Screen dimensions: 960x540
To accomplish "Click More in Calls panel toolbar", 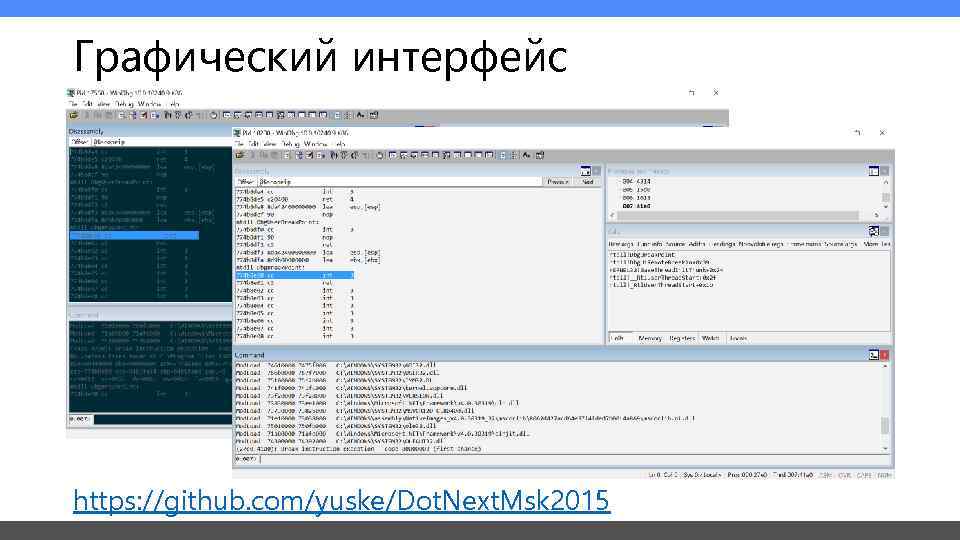I will (x=871, y=244).
